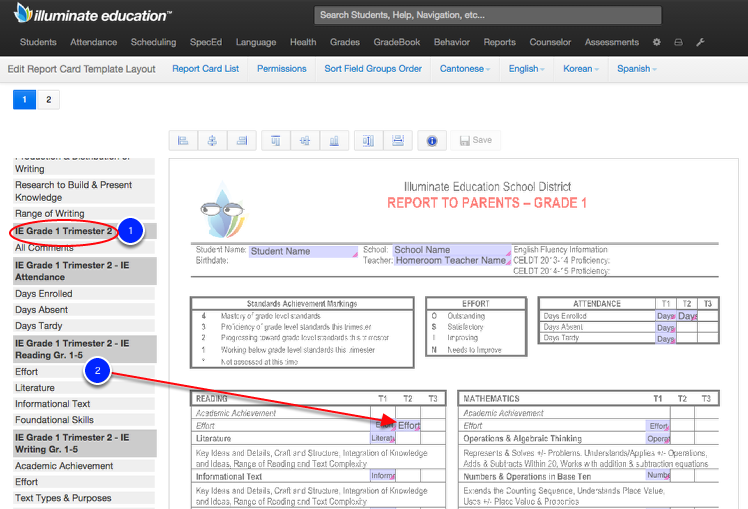
Task: Select Academic Achievement in field list
Action: [84, 466]
